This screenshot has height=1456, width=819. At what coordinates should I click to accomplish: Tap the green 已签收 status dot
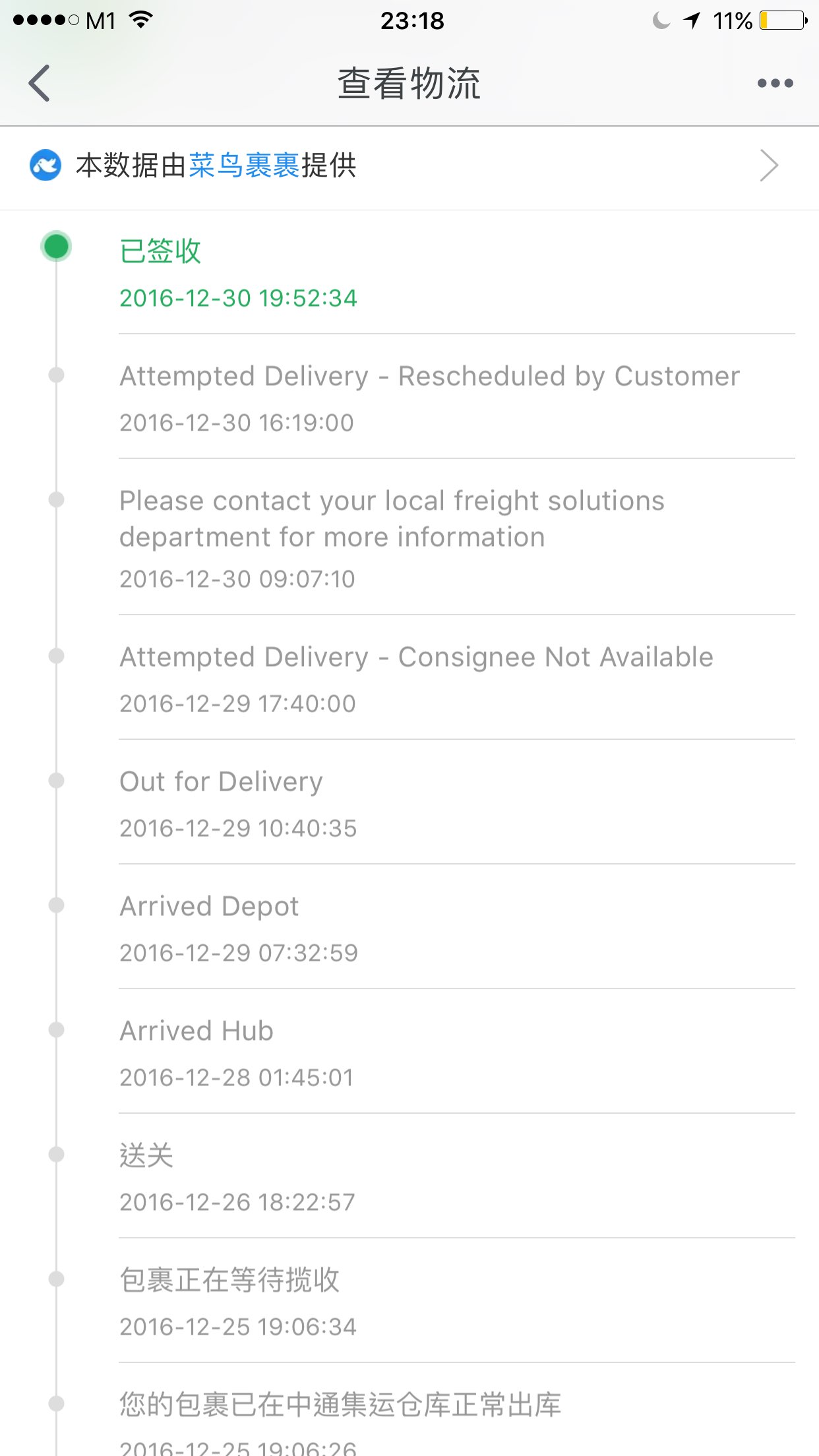click(x=56, y=247)
